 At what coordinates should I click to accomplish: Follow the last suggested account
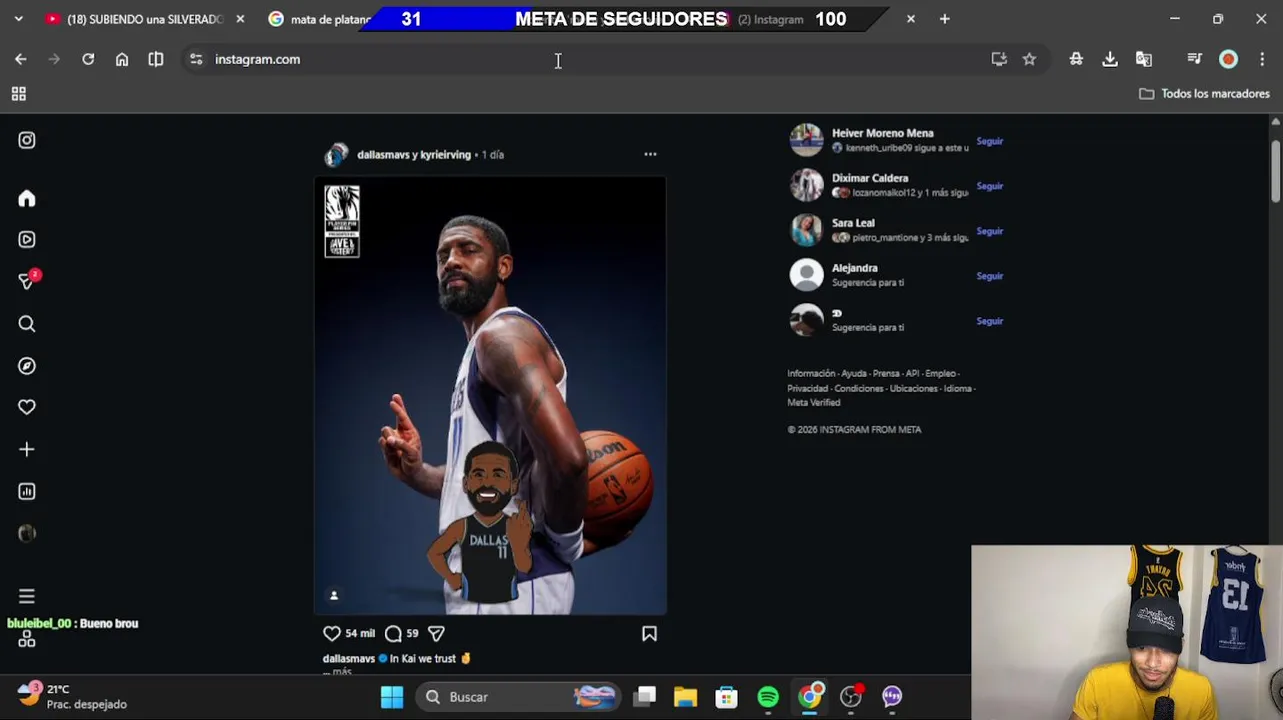tap(989, 321)
